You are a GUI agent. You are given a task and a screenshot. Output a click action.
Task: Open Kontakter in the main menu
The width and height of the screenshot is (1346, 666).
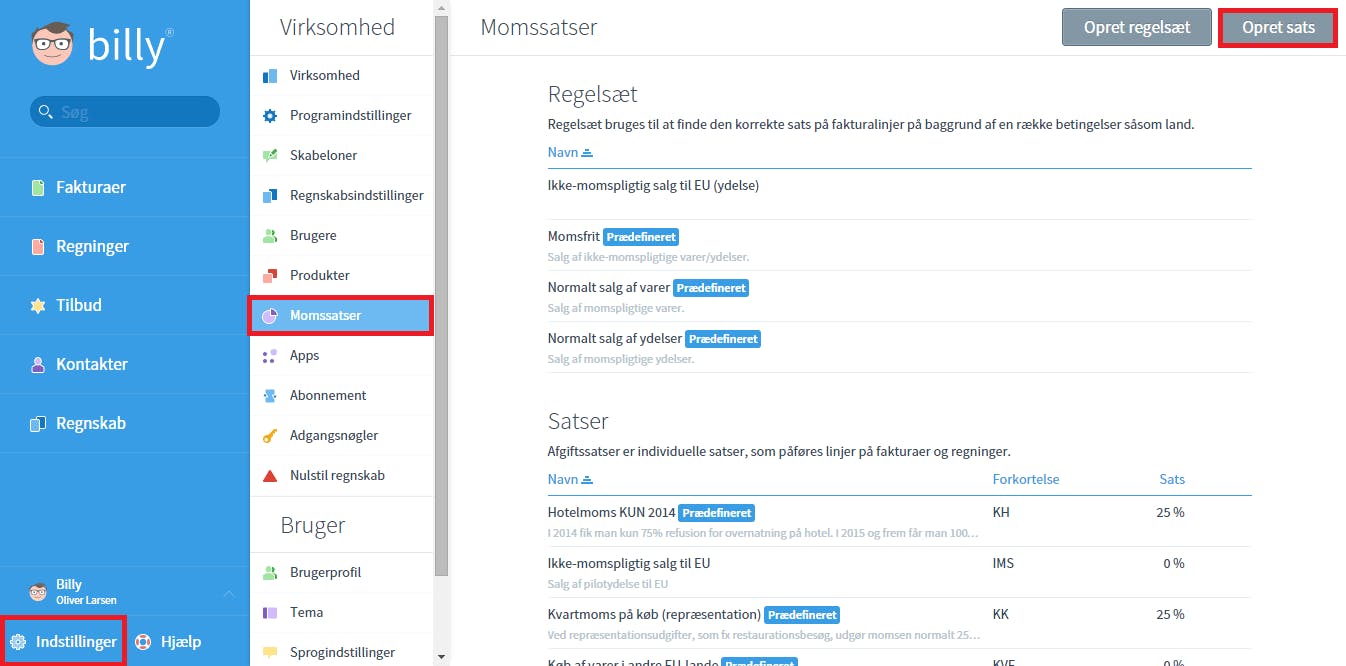[x=124, y=364]
